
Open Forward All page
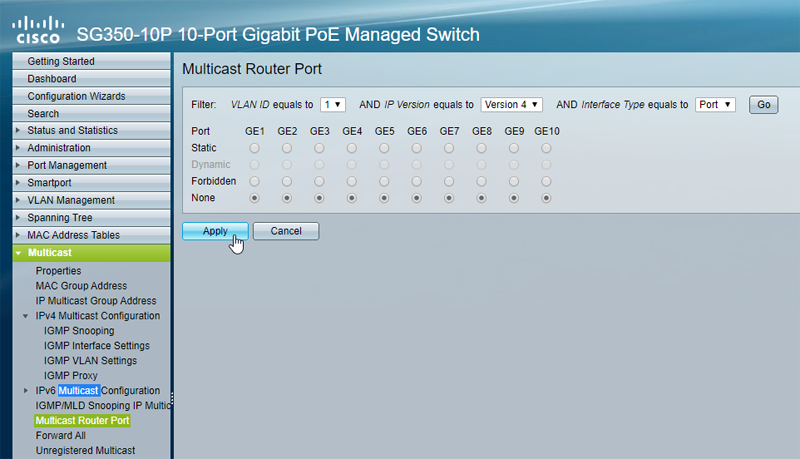click(61, 436)
